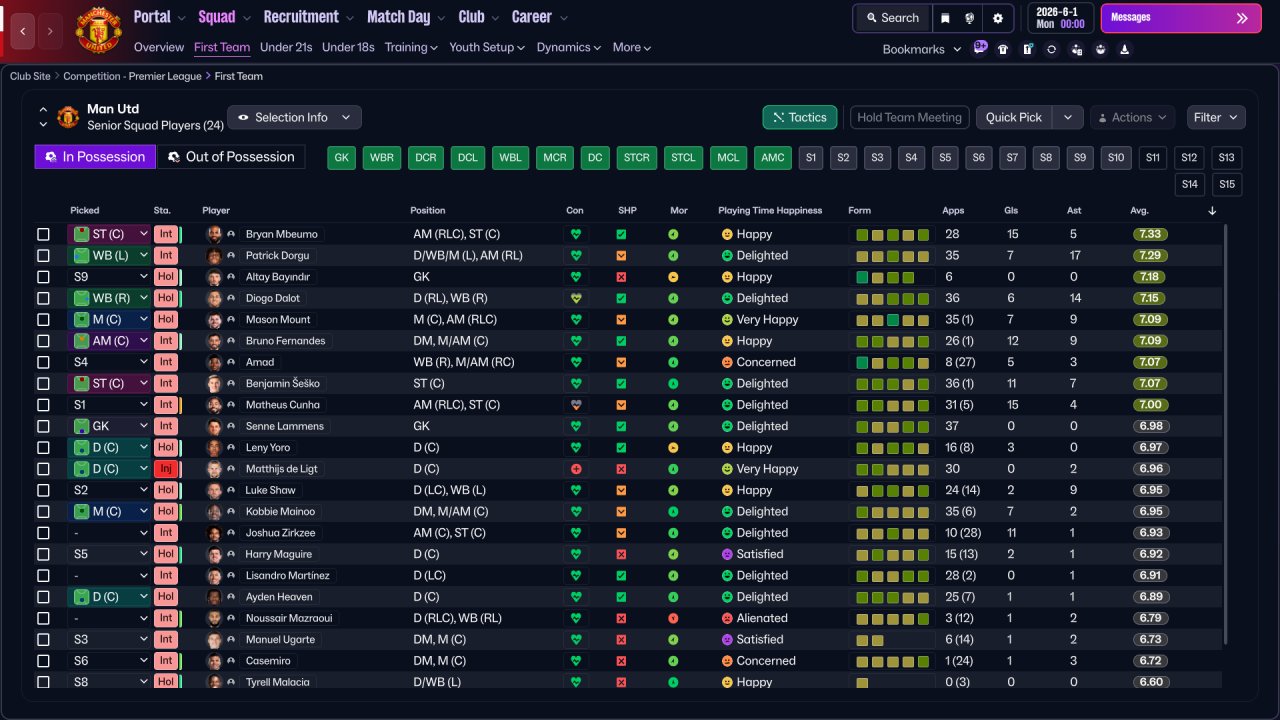1280x720 pixels.
Task: Click the player info icon next to Casemiro
Action: pyautogui.click(x=231, y=661)
